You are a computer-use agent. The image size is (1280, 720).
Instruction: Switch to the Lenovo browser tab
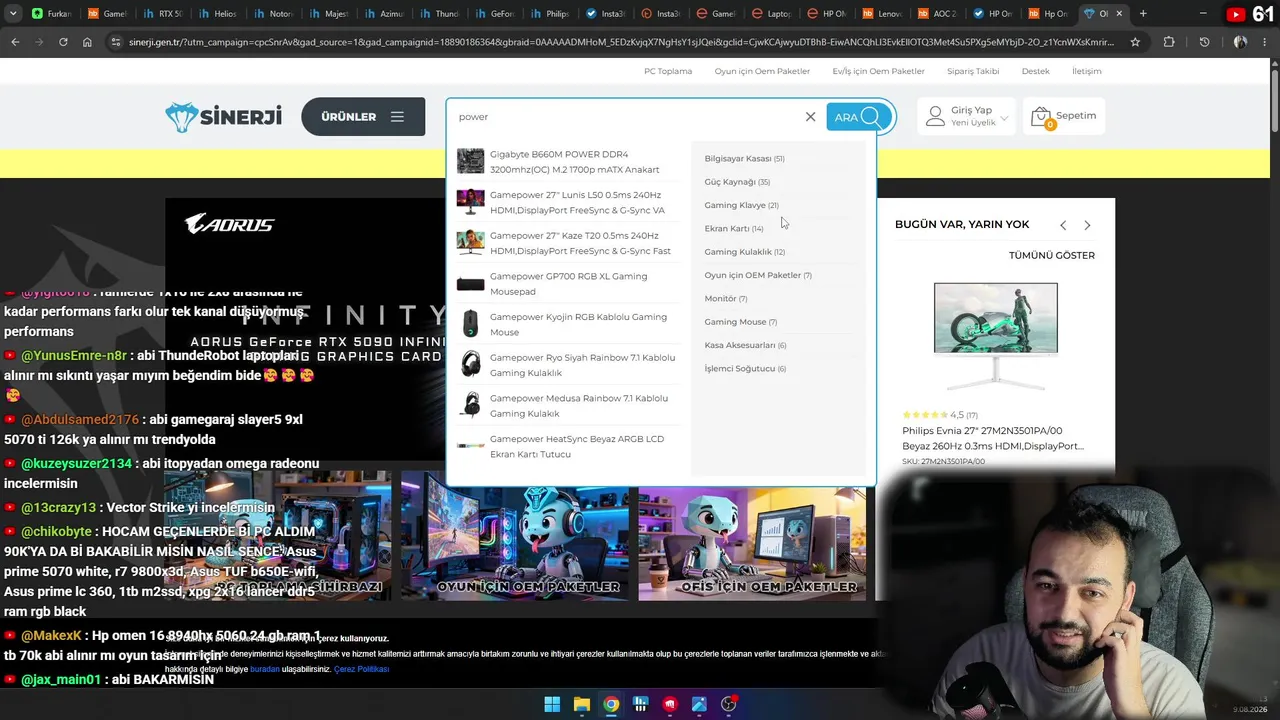coord(880,14)
